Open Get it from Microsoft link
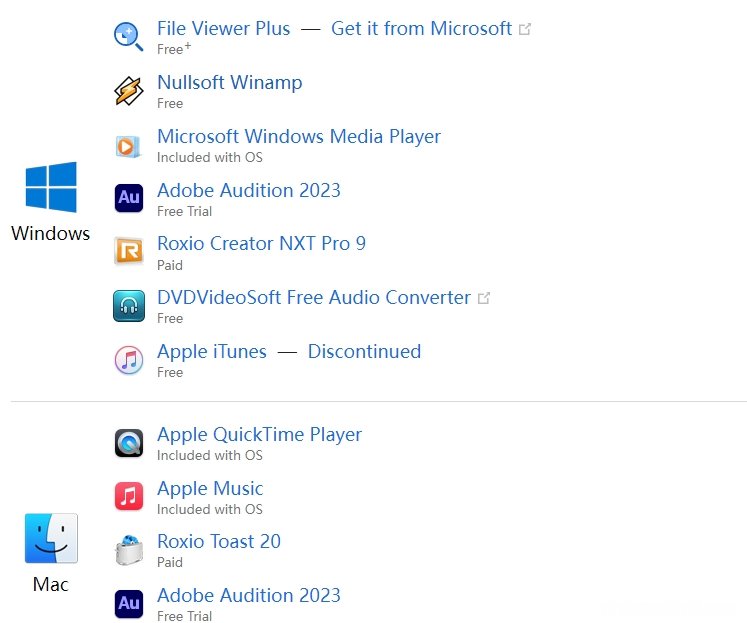Viewport: 747px width, 623px height. 421,29
